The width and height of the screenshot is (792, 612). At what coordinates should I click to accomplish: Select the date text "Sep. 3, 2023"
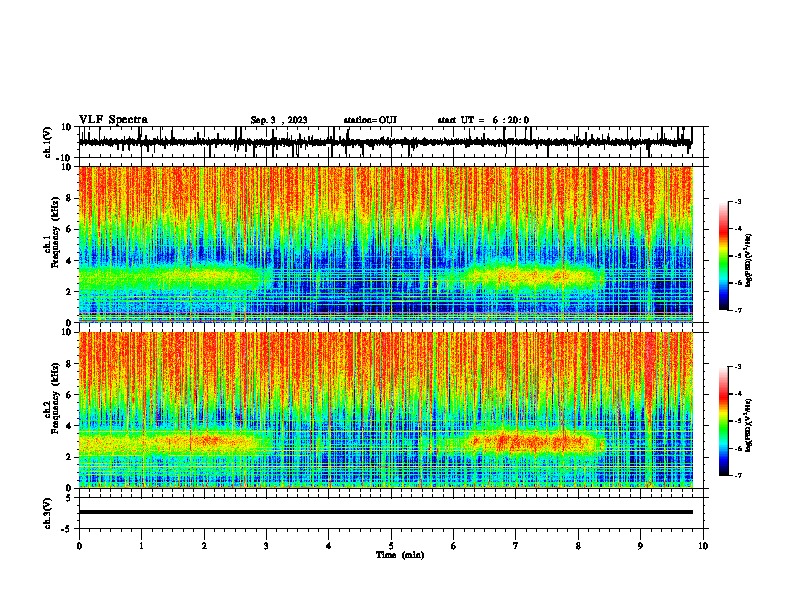[279, 120]
